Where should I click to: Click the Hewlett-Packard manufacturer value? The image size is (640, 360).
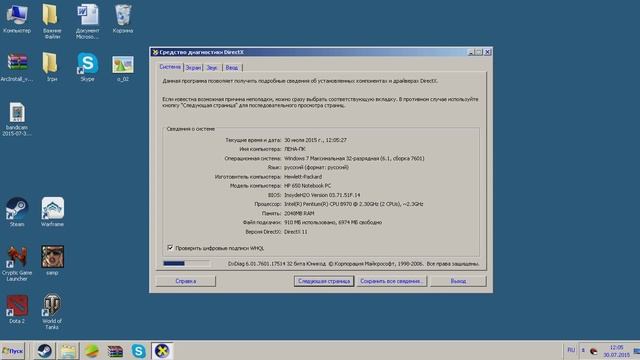(303, 177)
